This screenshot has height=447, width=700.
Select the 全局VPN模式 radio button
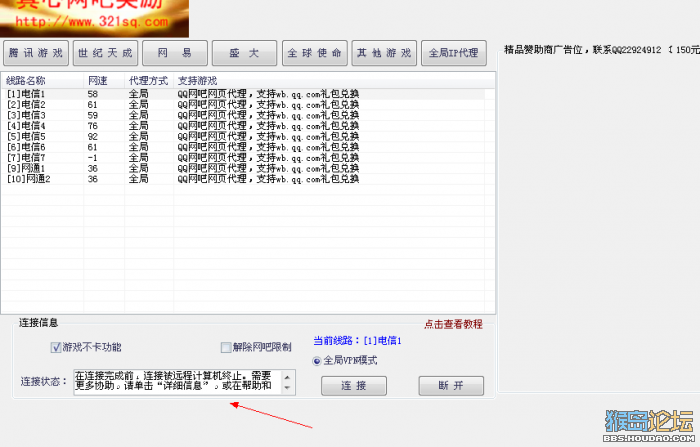tap(317, 361)
